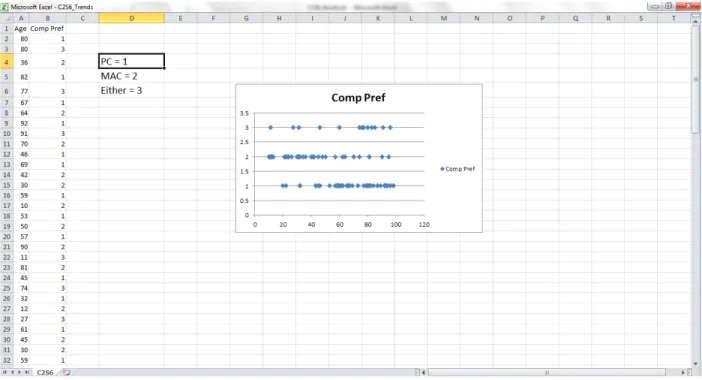Click the horizontal scrollbar left arrow
Image resolution: width=702 pixels, height=380 pixels.
click(x=424, y=372)
